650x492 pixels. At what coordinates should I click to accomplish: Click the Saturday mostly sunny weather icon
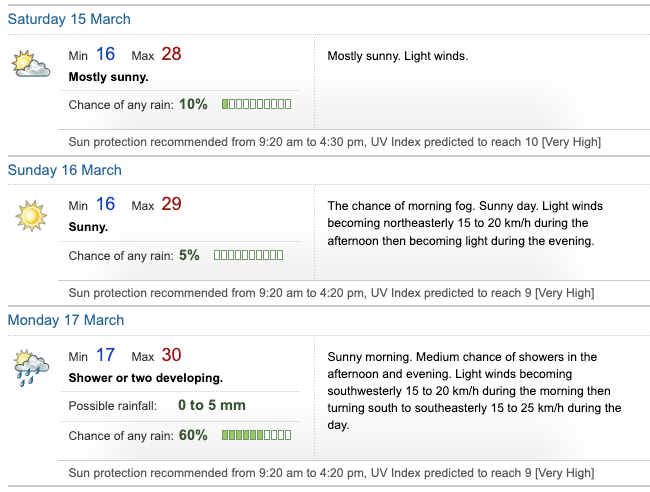tap(30, 65)
